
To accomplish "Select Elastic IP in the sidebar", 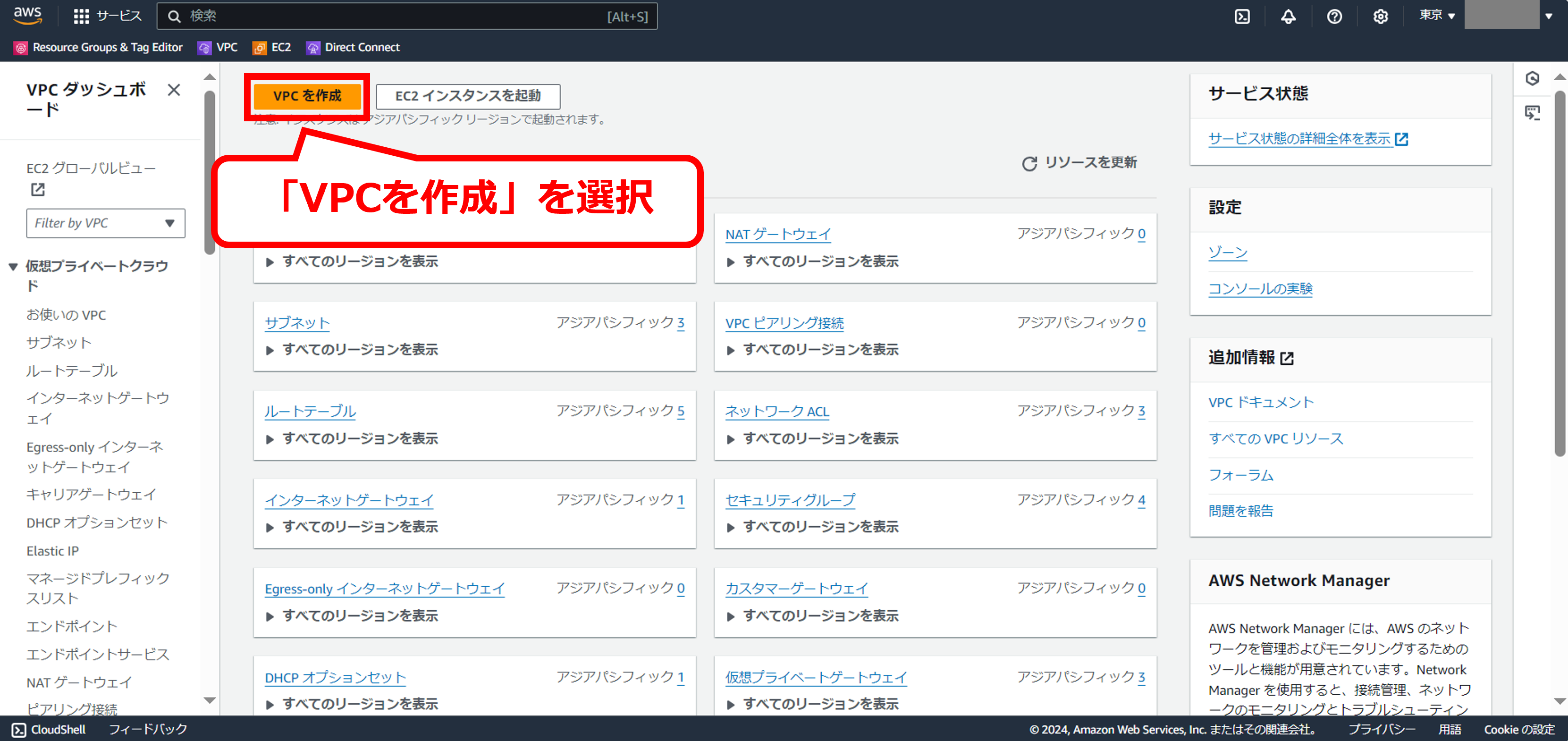I will [52, 550].
